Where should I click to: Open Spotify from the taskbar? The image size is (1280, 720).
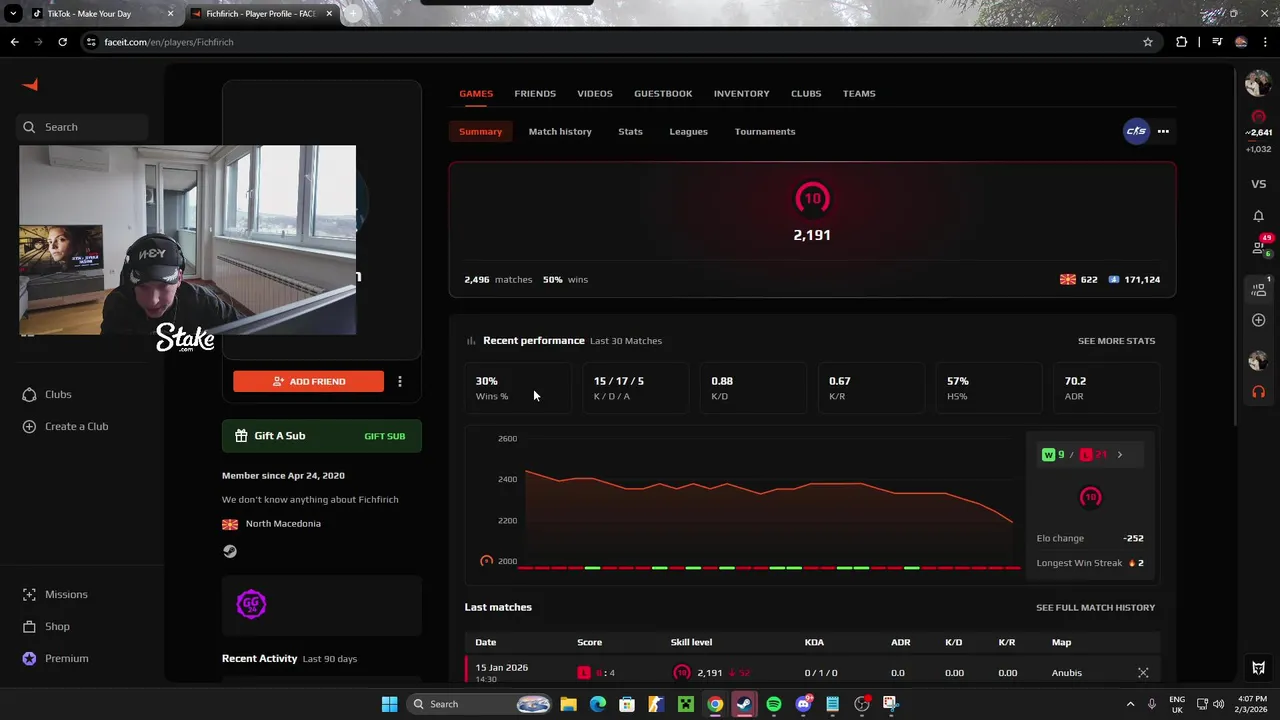click(774, 704)
